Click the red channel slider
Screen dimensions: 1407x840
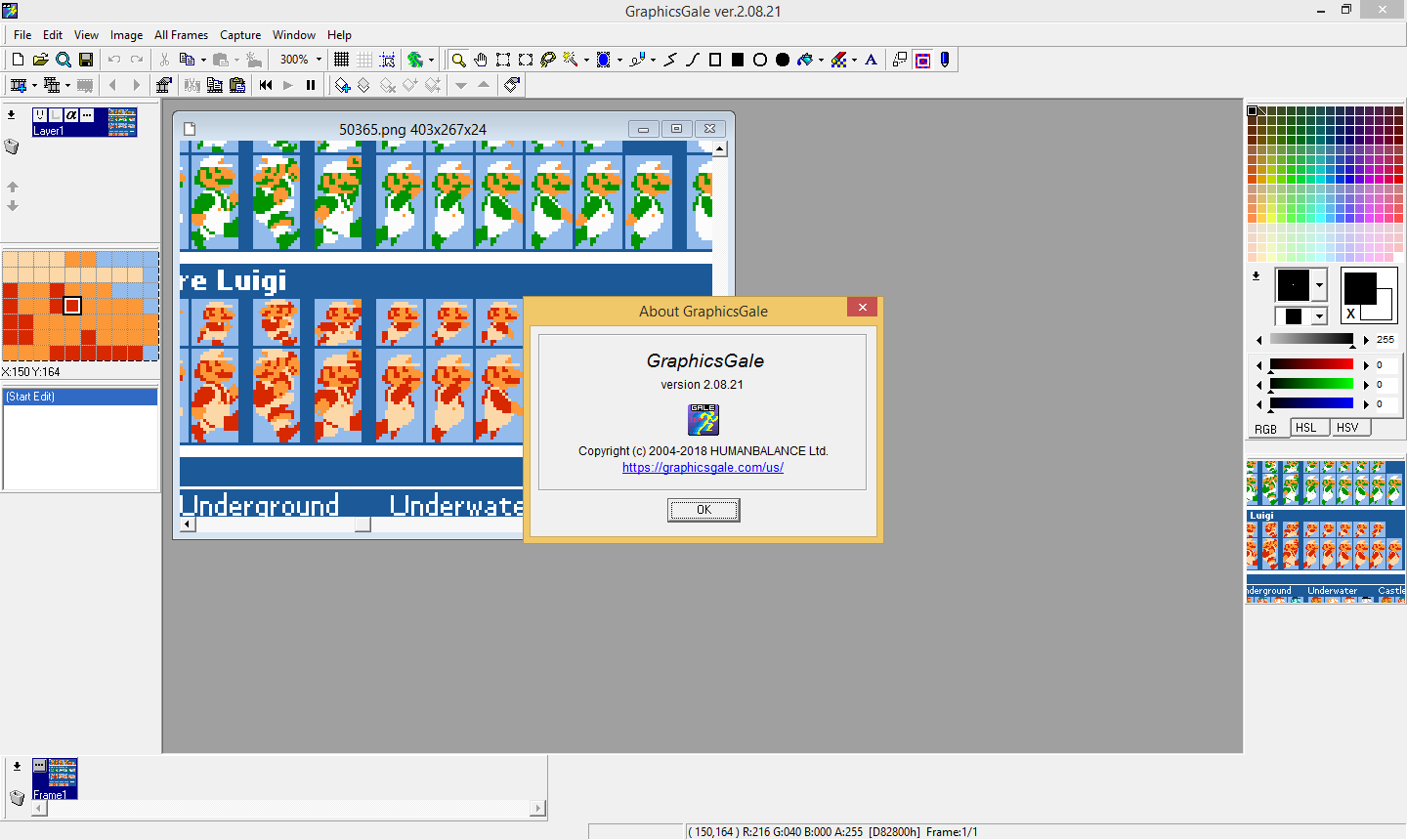point(1311,364)
